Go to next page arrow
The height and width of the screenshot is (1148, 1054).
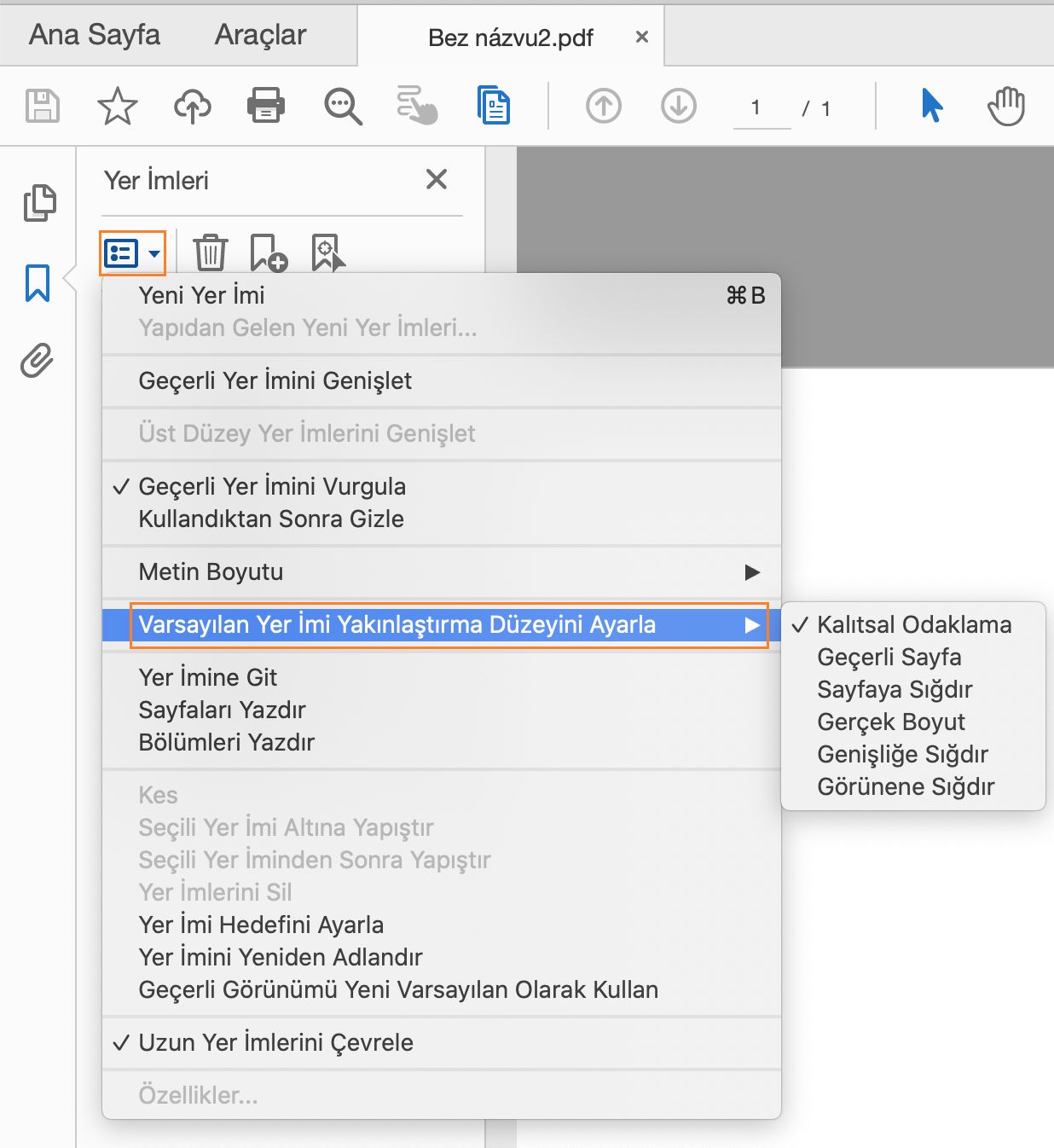click(679, 107)
